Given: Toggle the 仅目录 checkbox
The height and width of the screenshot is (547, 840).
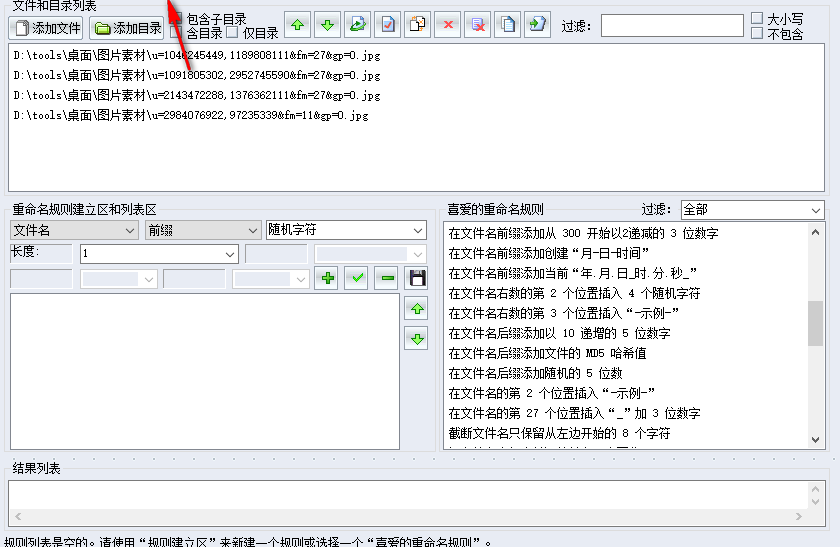Looking at the screenshot, I should [x=232, y=33].
